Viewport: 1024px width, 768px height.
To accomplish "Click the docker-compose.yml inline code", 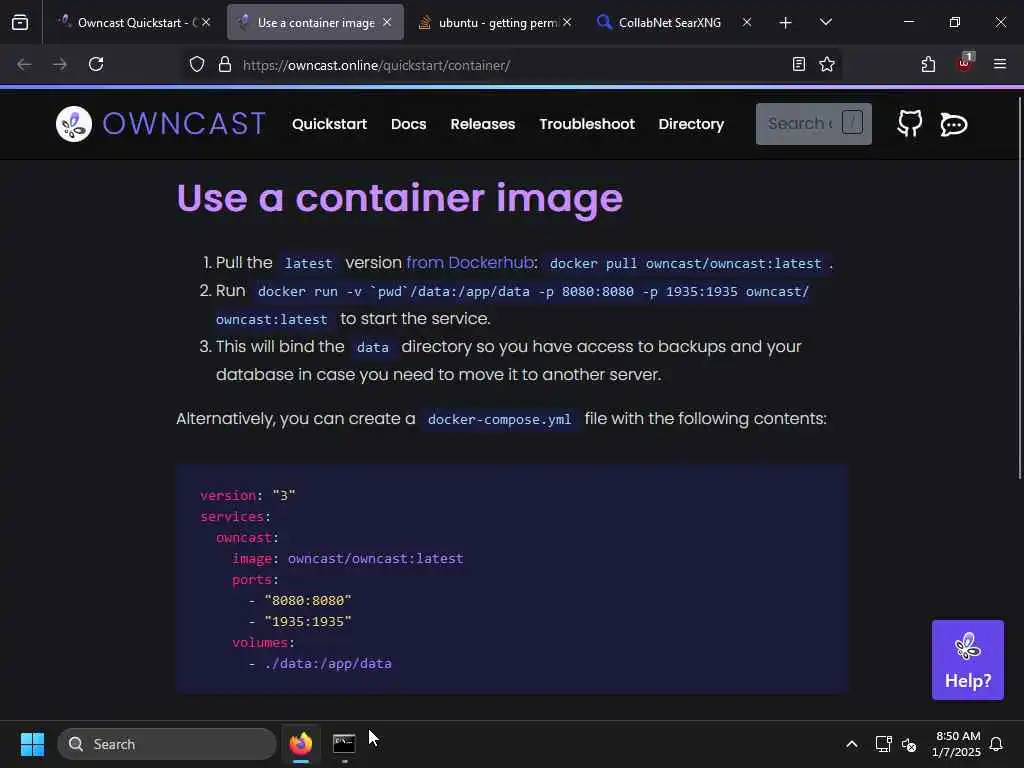I will [x=500, y=419].
